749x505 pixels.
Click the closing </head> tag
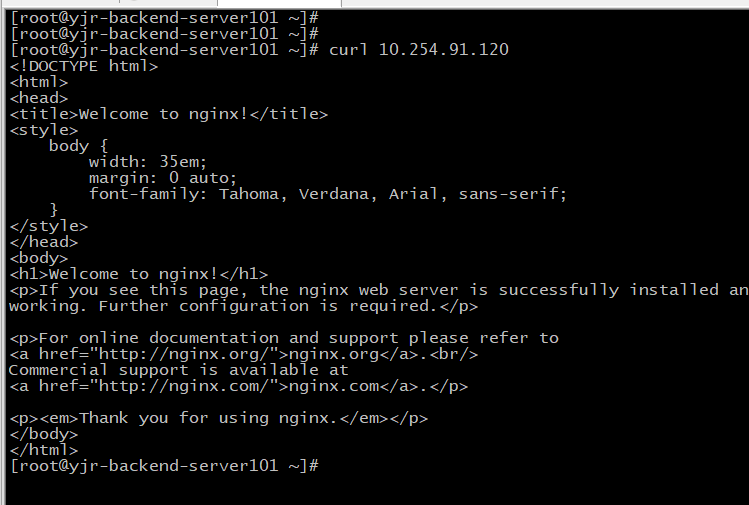click(x=43, y=242)
